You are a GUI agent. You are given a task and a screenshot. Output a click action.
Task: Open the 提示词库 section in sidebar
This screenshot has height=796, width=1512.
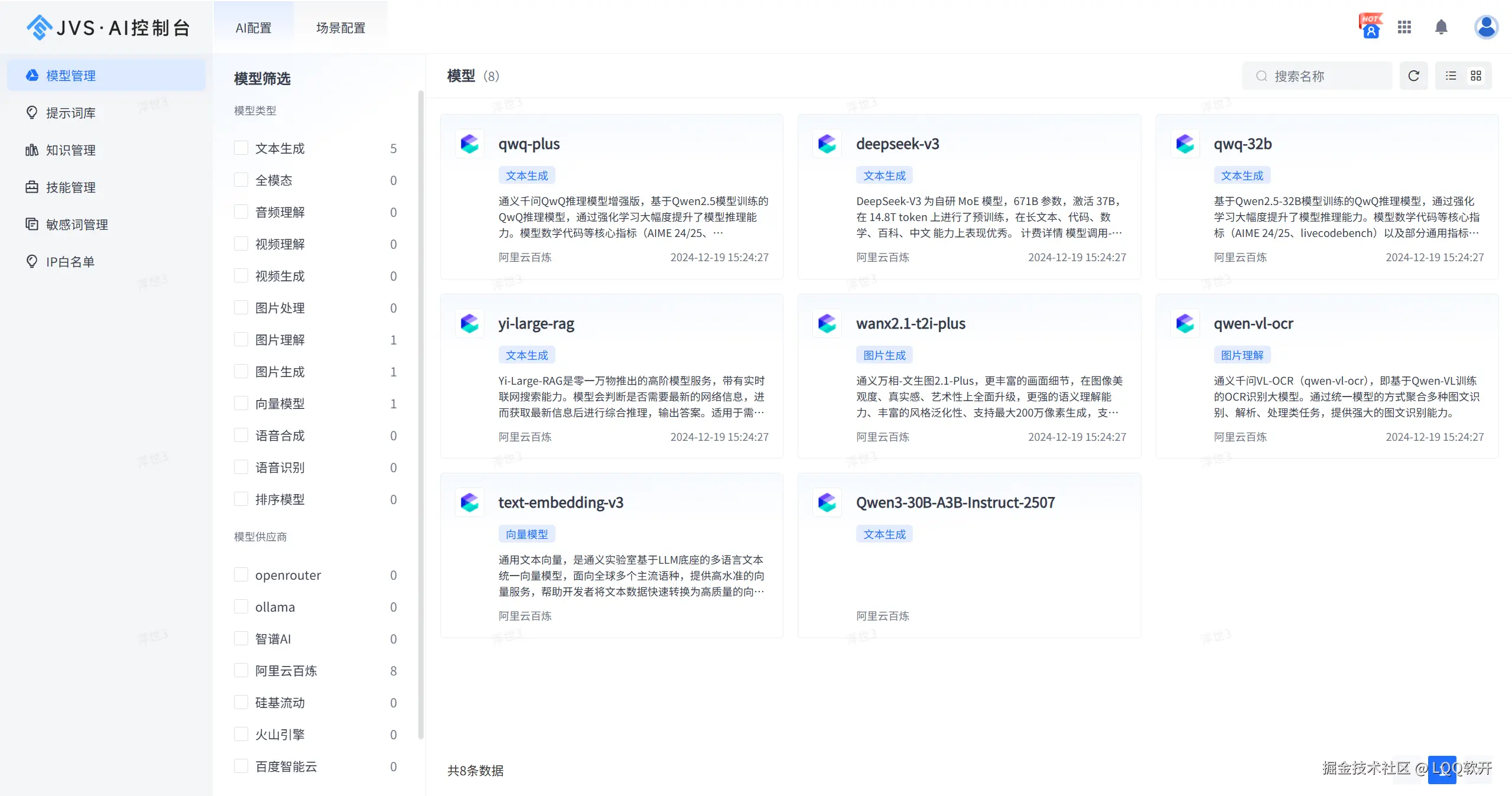[70, 112]
